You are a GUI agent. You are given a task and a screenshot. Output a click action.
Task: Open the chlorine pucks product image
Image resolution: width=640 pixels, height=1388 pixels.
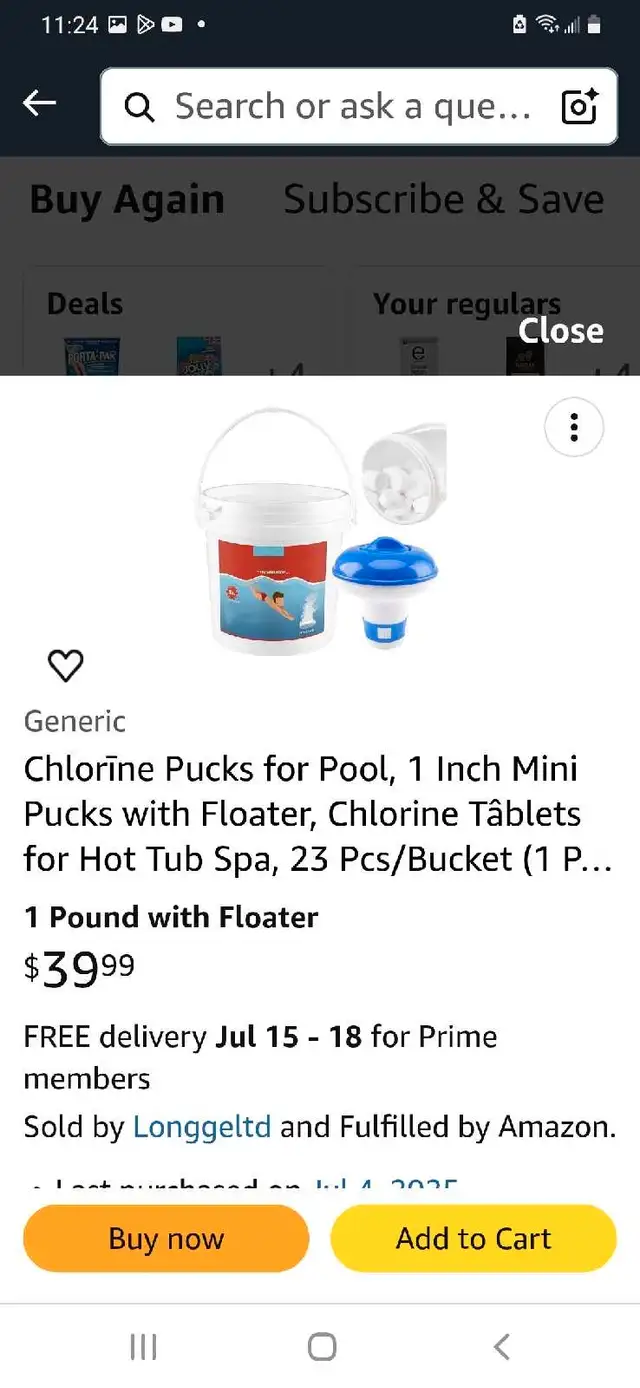pos(320,531)
